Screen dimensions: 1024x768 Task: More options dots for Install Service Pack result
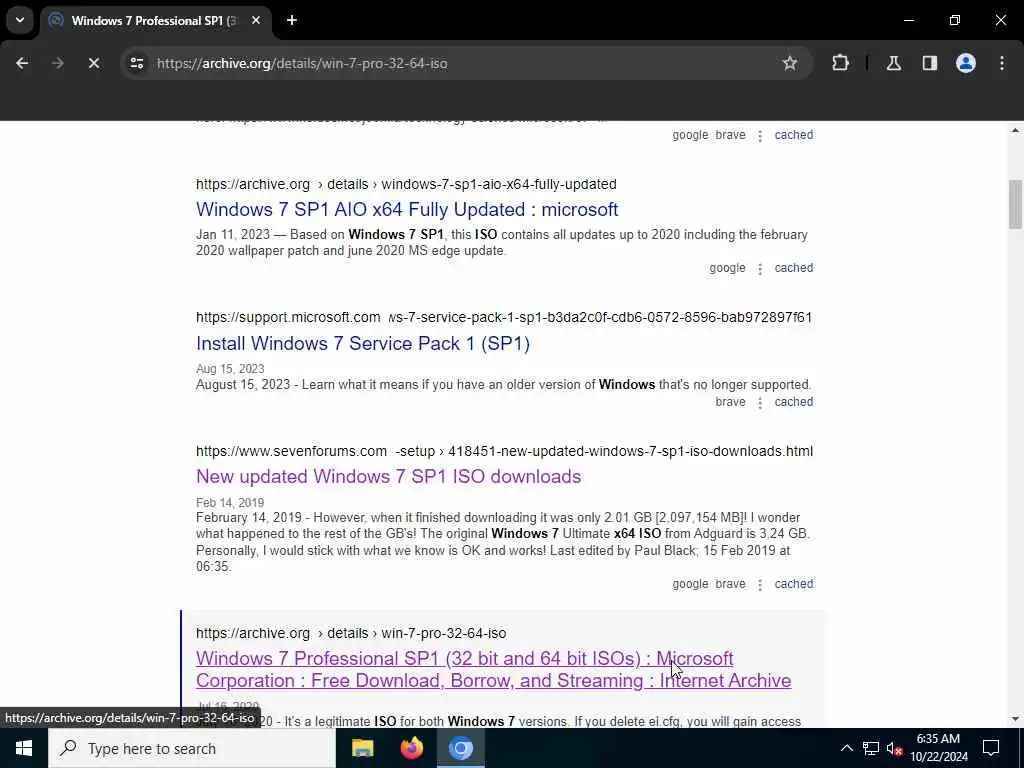760,402
